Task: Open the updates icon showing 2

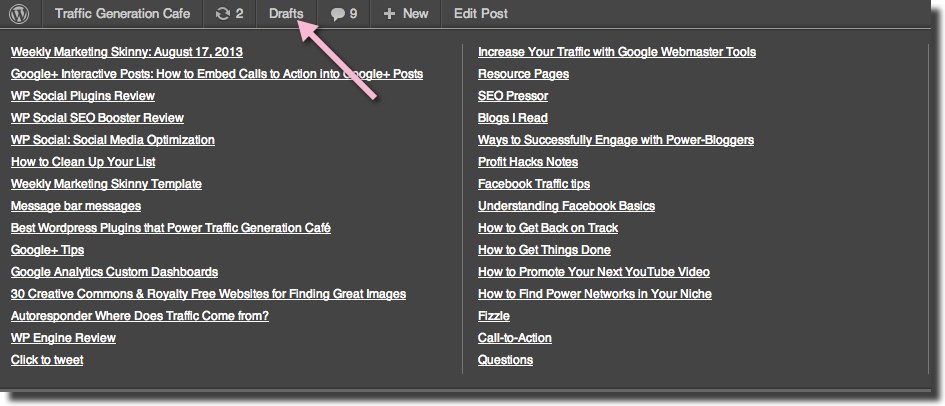Action: 230,13
